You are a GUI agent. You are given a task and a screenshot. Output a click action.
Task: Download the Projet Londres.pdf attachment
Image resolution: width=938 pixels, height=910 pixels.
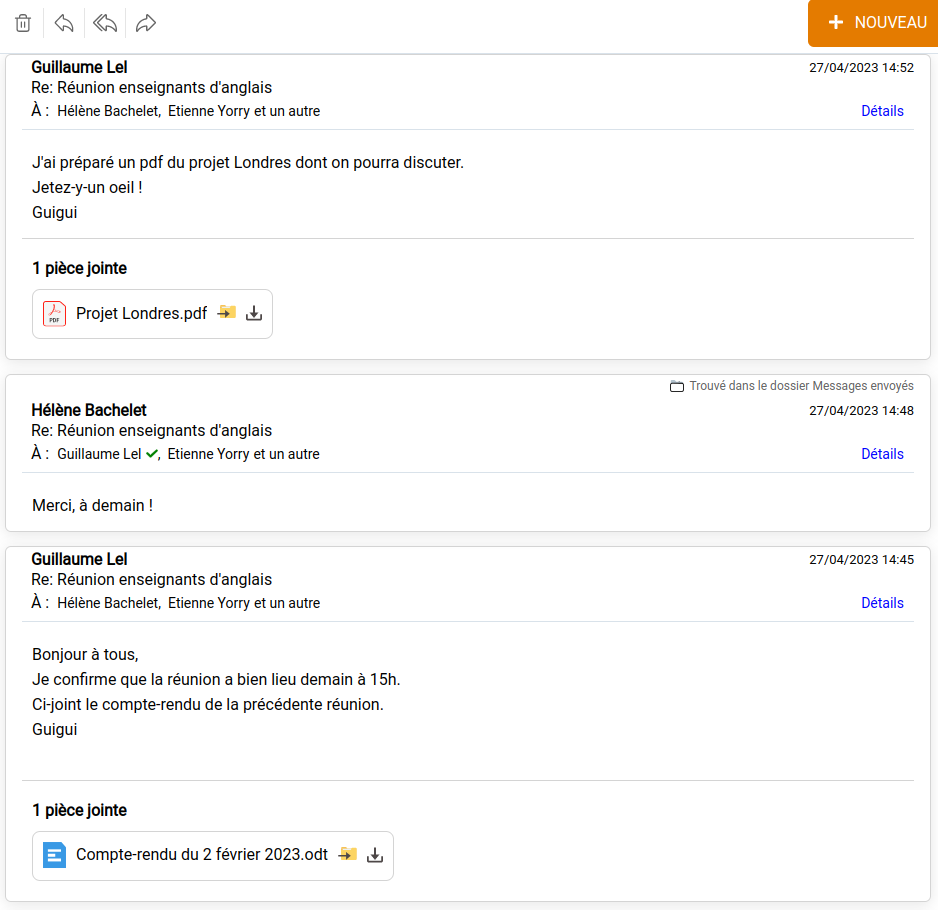pos(254,314)
